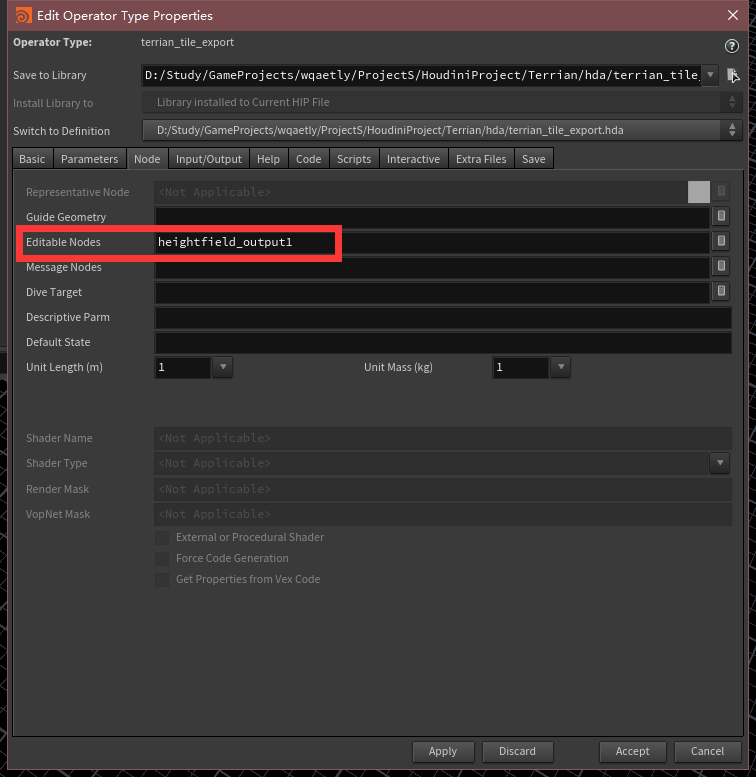Click the Guide Geometry input field
This screenshot has height=777, width=756.
(x=432, y=217)
